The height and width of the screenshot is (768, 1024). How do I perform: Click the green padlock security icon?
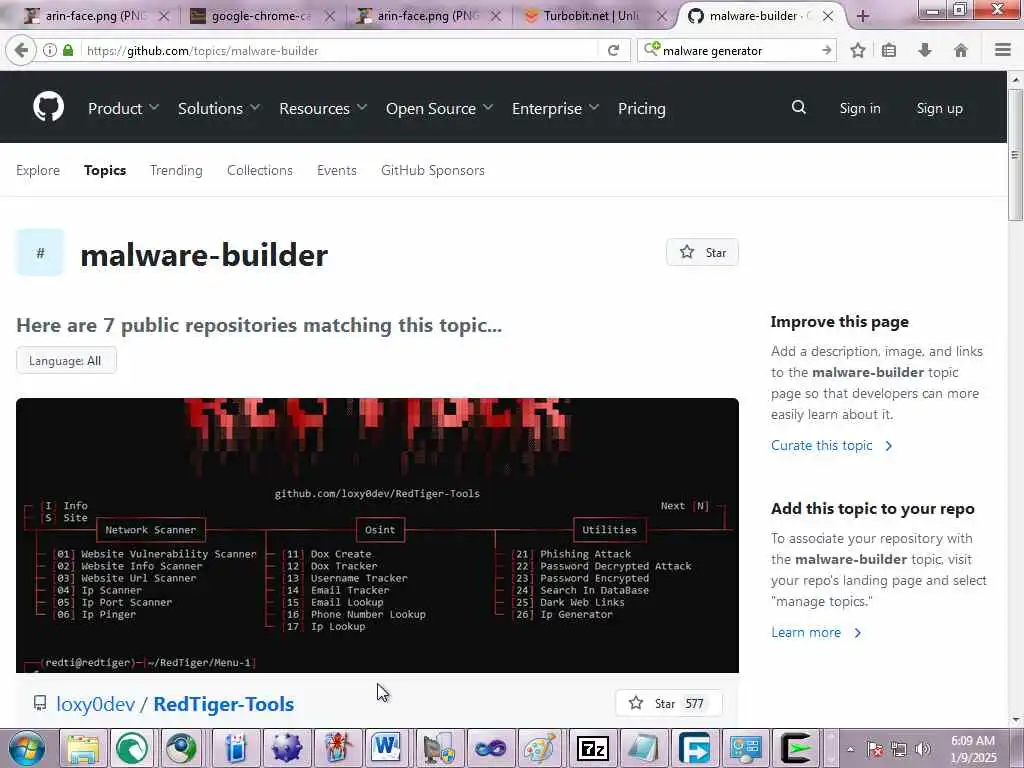(68, 50)
